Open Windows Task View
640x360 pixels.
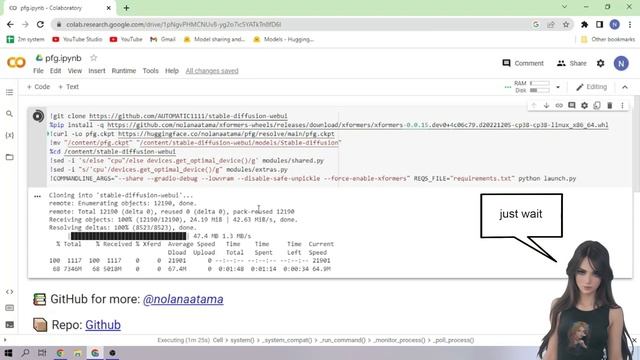(42, 353)
